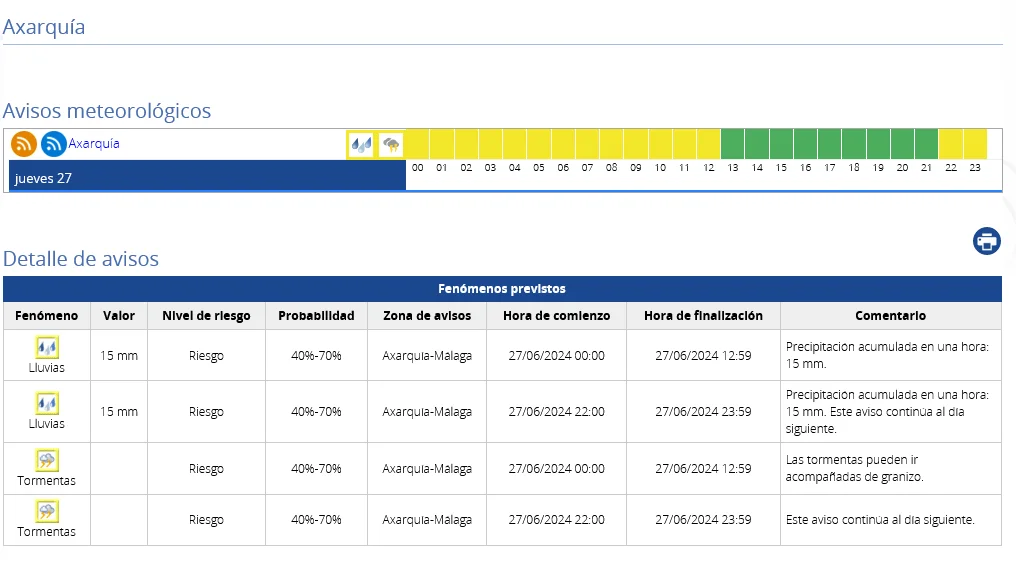Click 15 mm value in first Lluvias row
Image resolution: width=1016 pixels, height=571 pixels.
[x=119, y=355]
